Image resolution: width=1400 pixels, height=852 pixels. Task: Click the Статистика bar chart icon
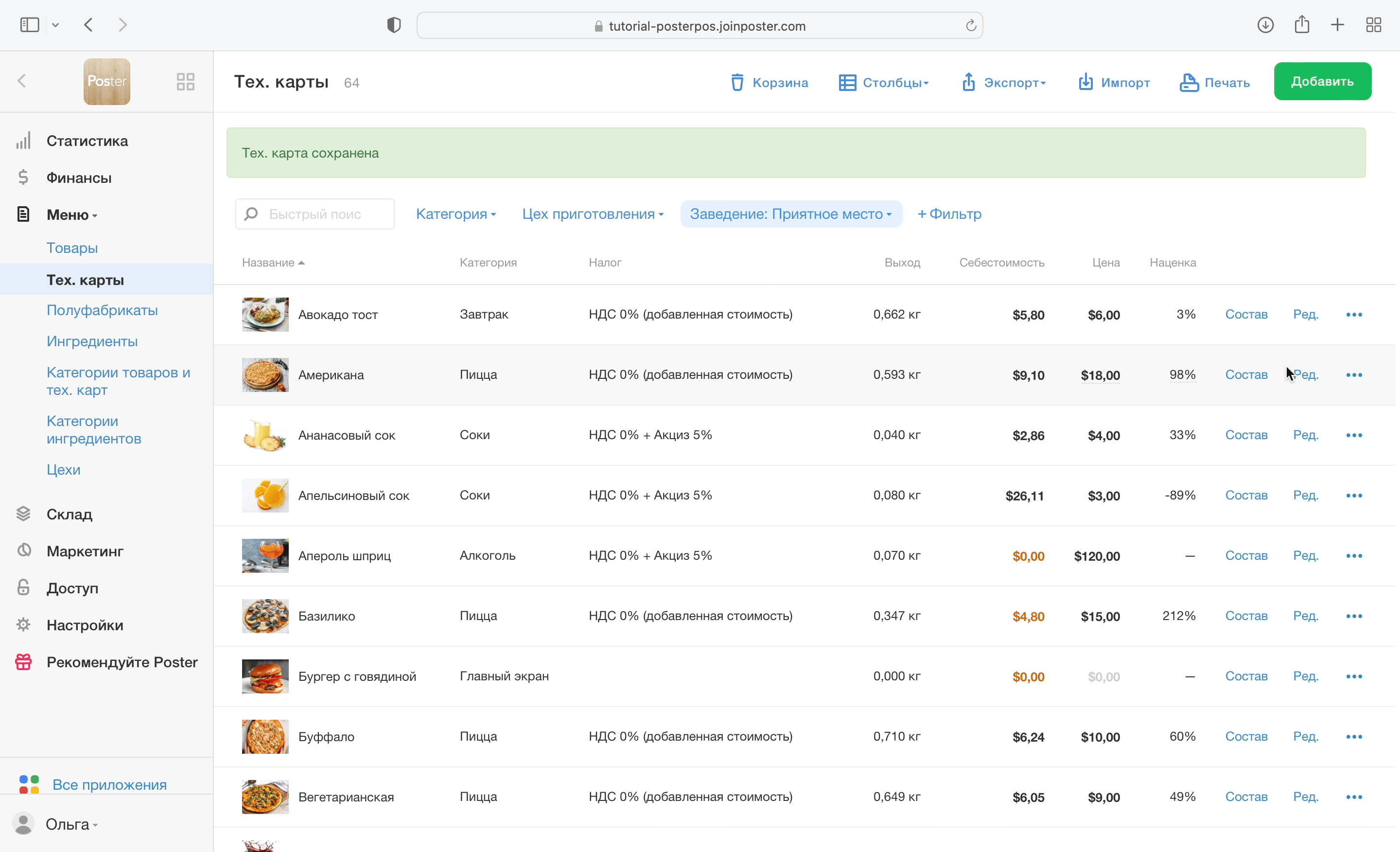pyautogui.click(x=23, y=141)
